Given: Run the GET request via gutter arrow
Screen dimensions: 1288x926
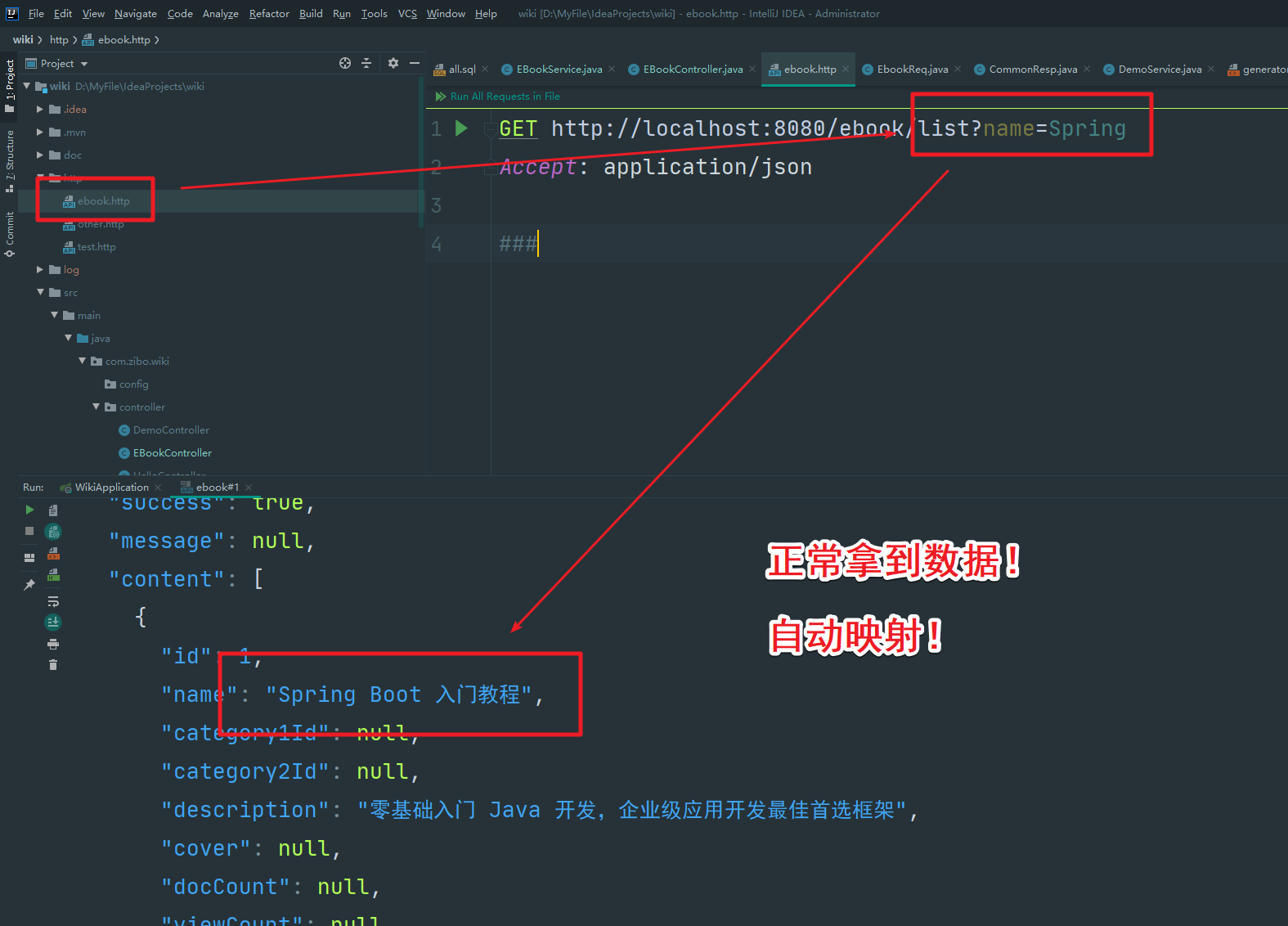Looking at the screenshot, I should (461, 128).
